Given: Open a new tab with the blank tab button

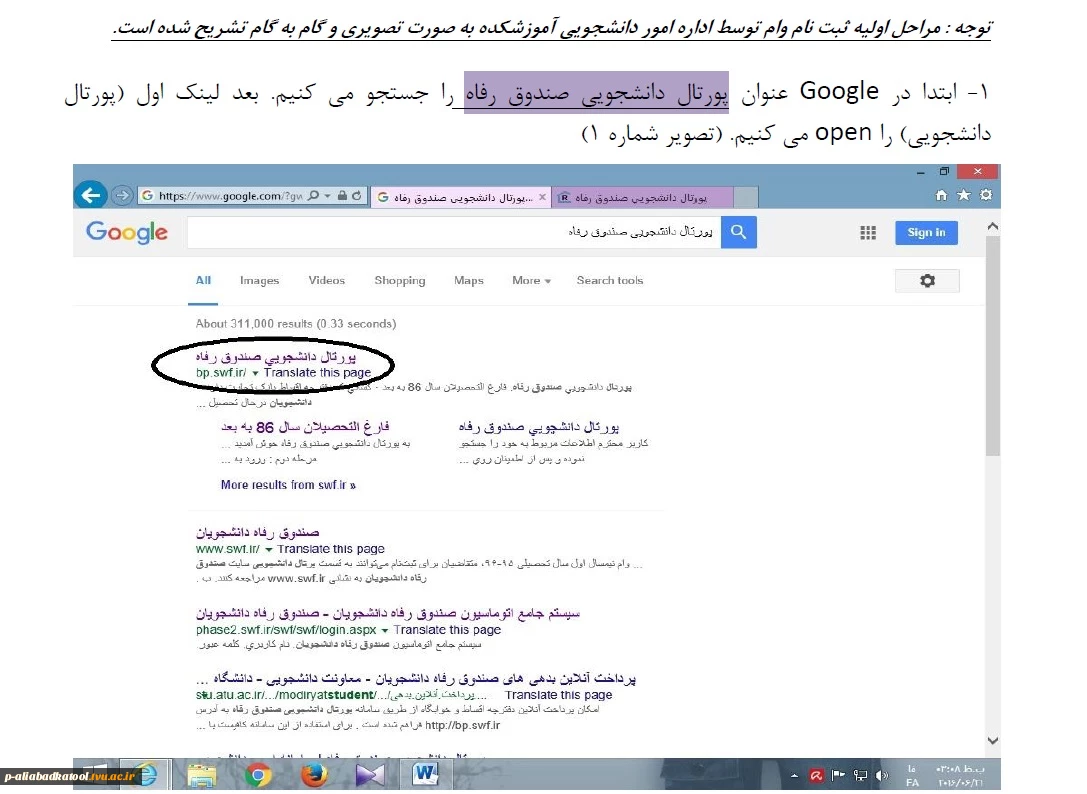Looking at the screenshot, I should [745, 198].
